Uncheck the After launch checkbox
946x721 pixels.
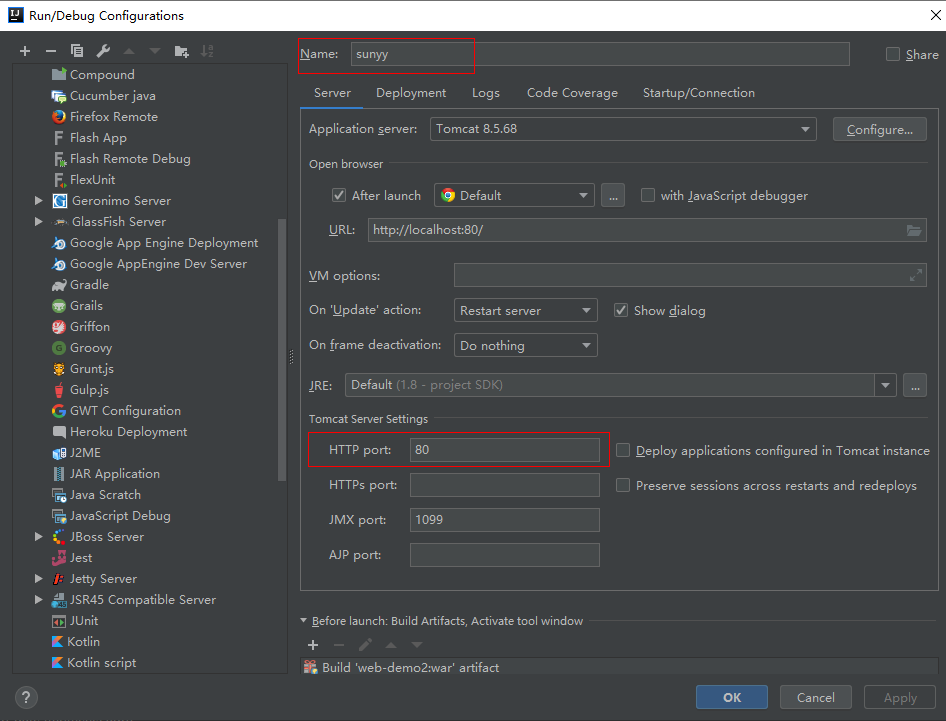pyautogui.click(x=339, y=196)
